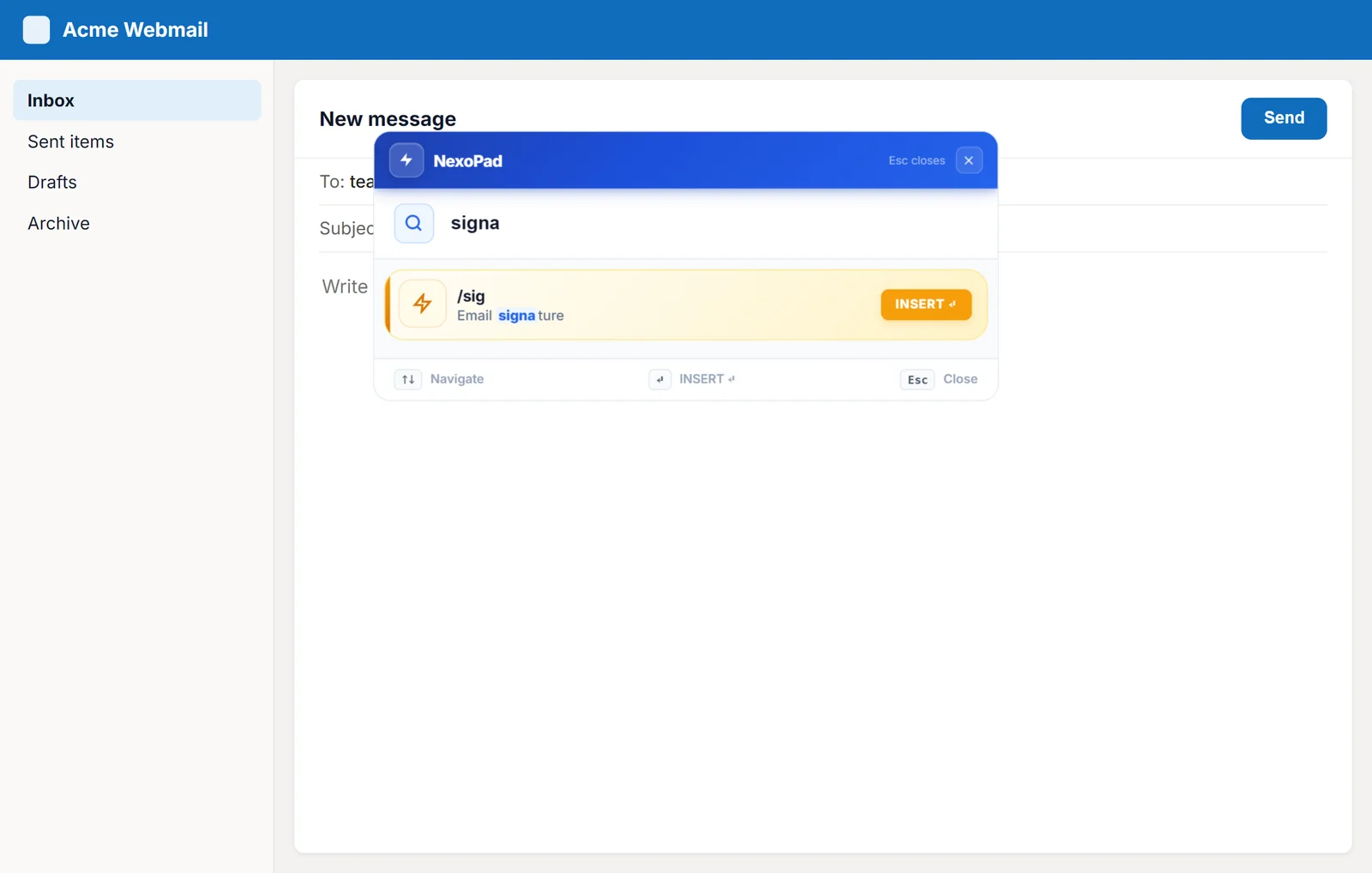Click the Esc key badge in footer
The image size is (1372, 873).
[918, 379]
